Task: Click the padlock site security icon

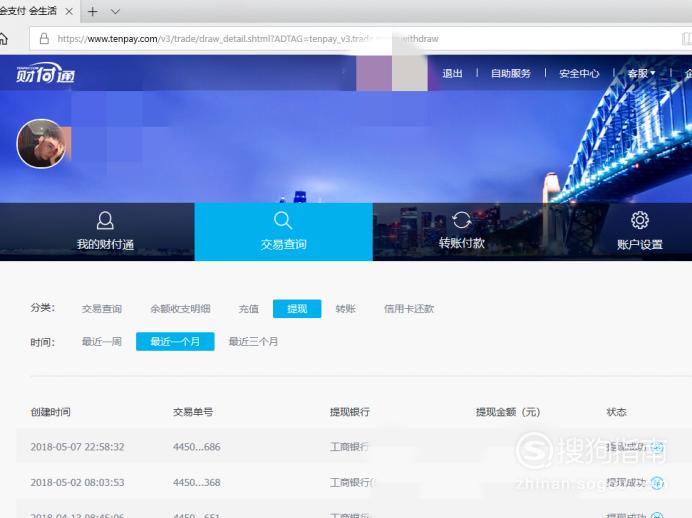Action: [x=44, y=39]
